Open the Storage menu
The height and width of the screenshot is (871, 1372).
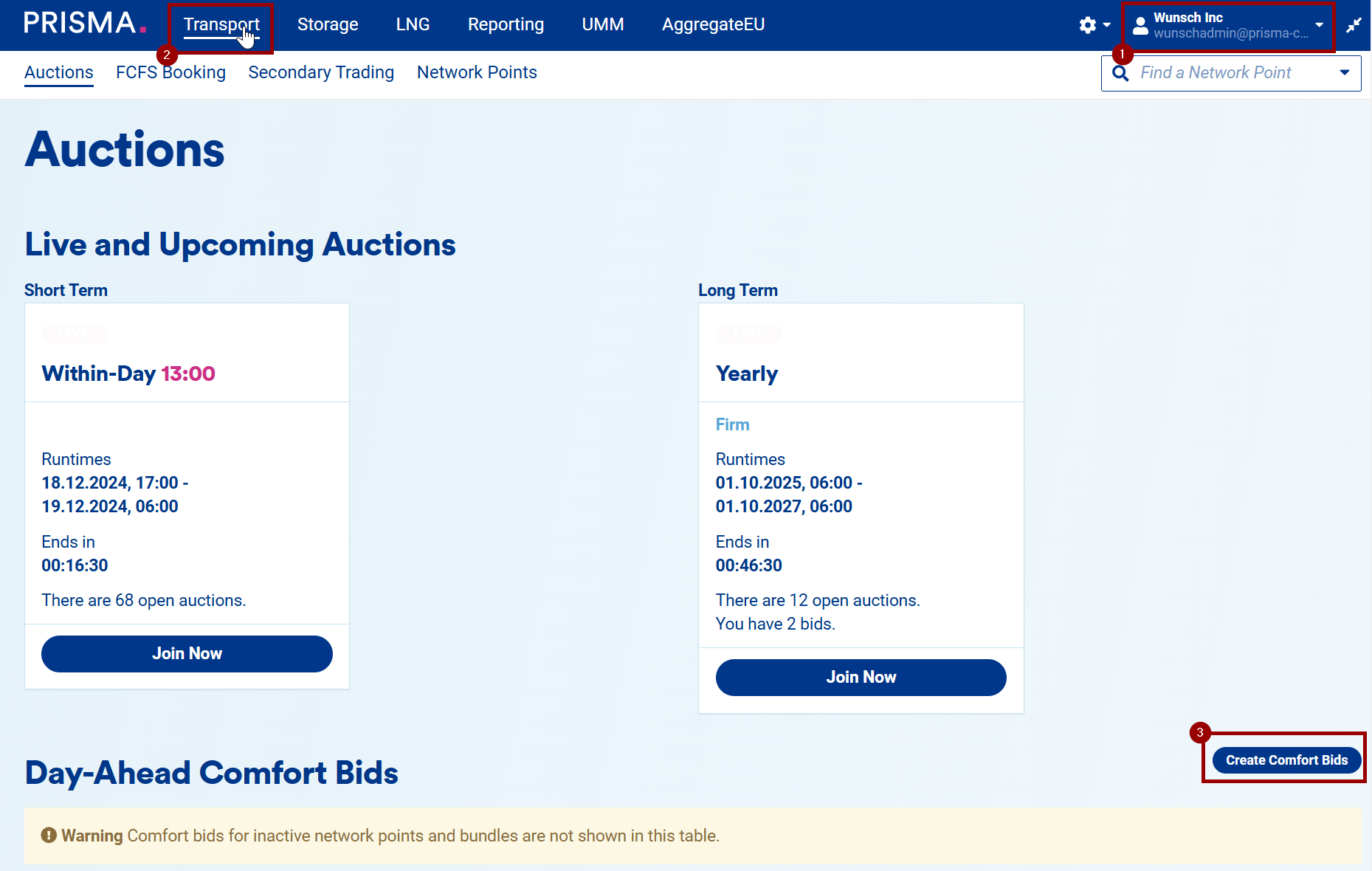click(328, 24)
